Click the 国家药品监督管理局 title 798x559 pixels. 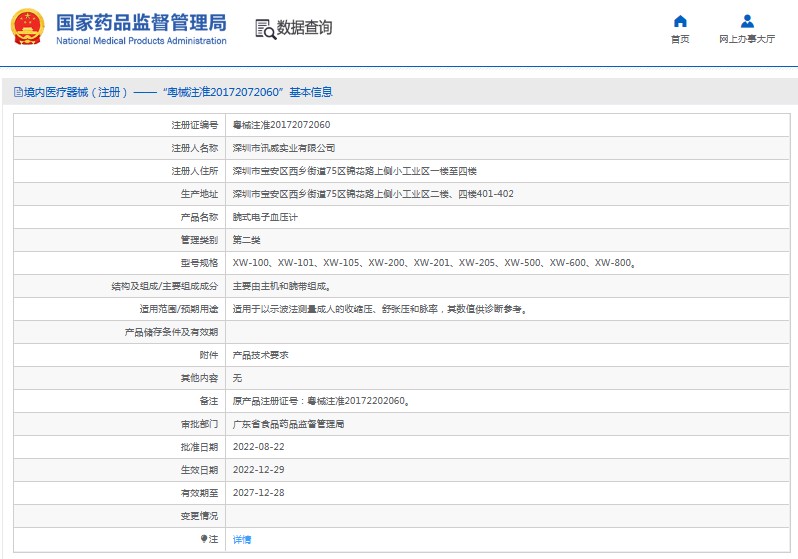[x=141, y=23]
